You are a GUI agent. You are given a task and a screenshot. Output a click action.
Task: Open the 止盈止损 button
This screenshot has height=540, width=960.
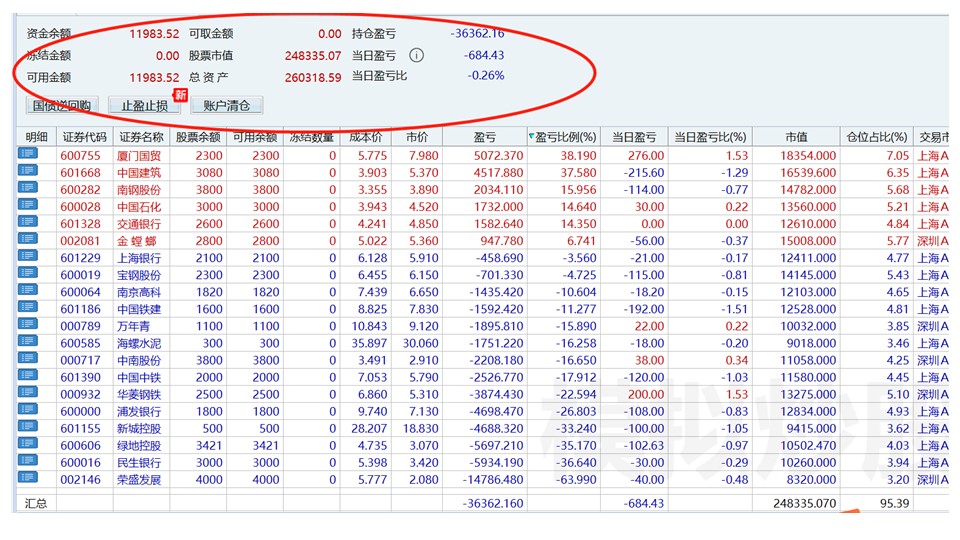[144, 105]
